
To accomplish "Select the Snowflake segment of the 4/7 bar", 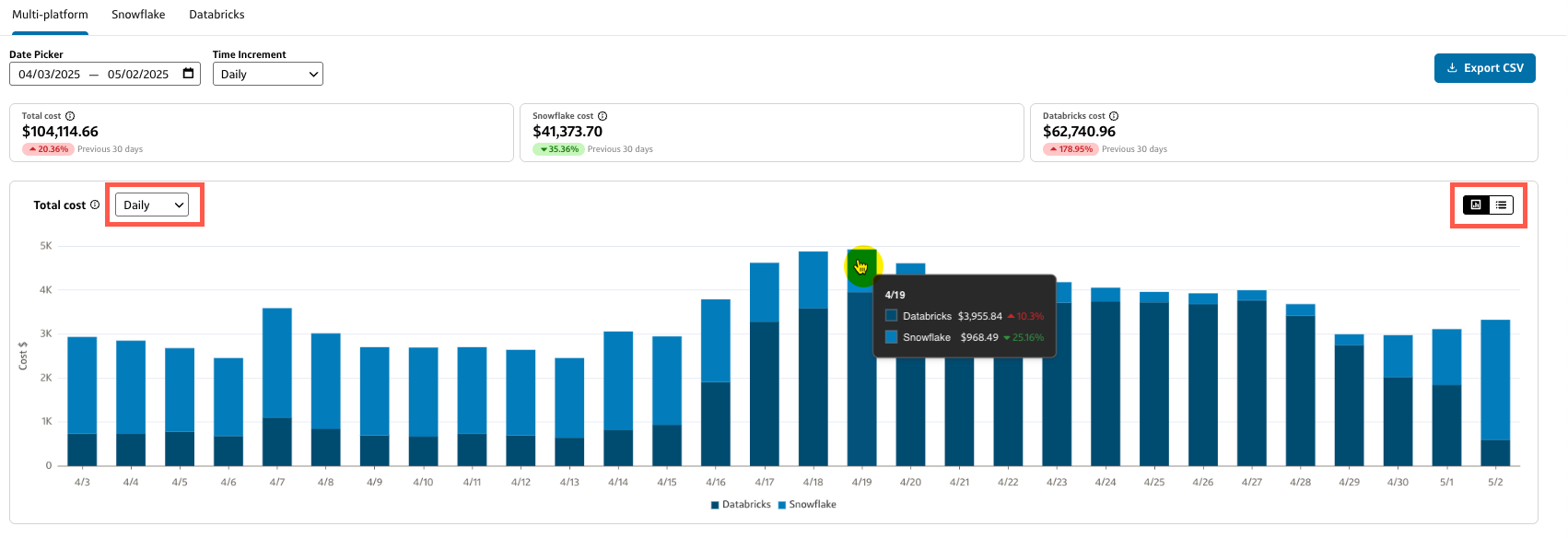I will pyautogui.click(x=277, y=363).
